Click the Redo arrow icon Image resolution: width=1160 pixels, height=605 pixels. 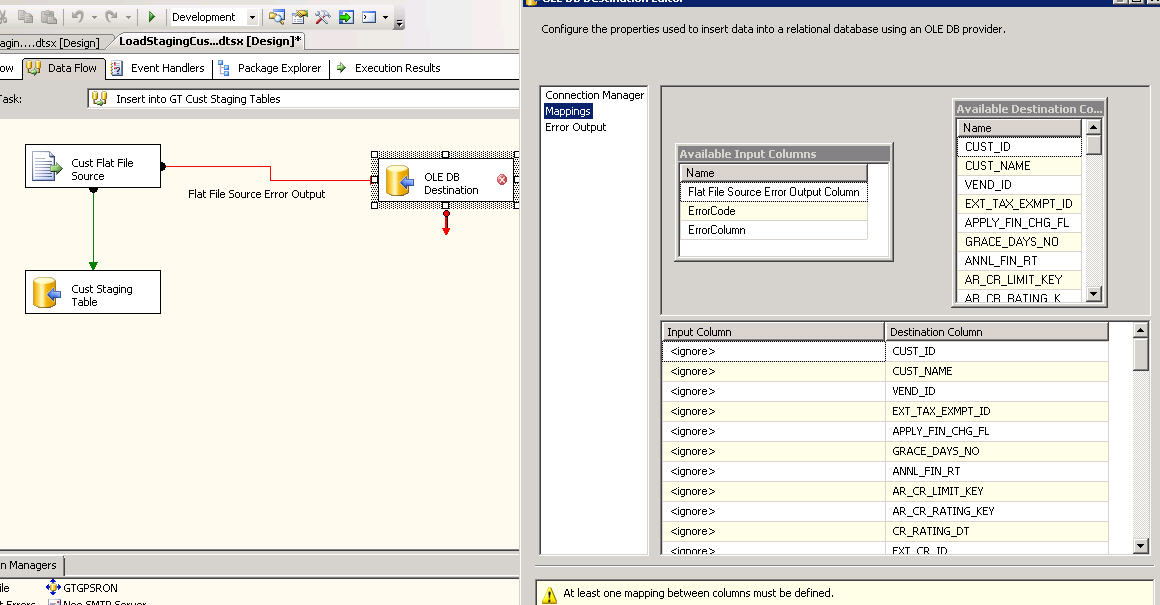tap(111, 16)
